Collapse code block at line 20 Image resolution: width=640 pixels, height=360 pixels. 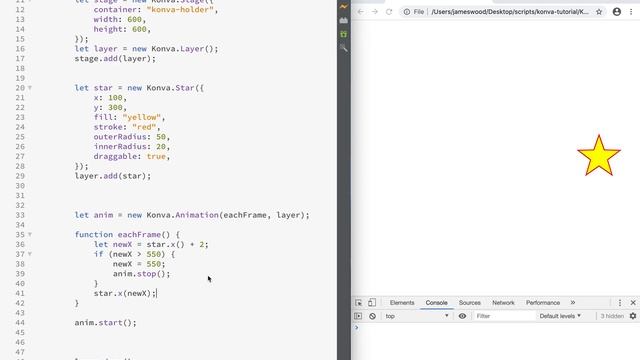(x=30, y=88)
